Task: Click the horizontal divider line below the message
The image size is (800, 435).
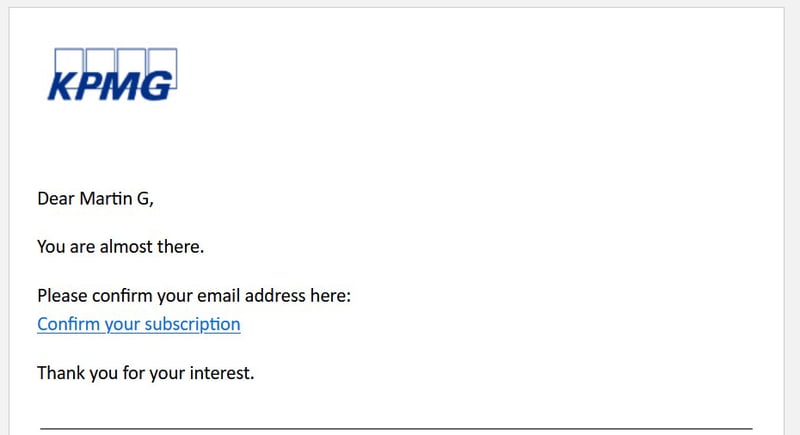Action: [396, 429]
